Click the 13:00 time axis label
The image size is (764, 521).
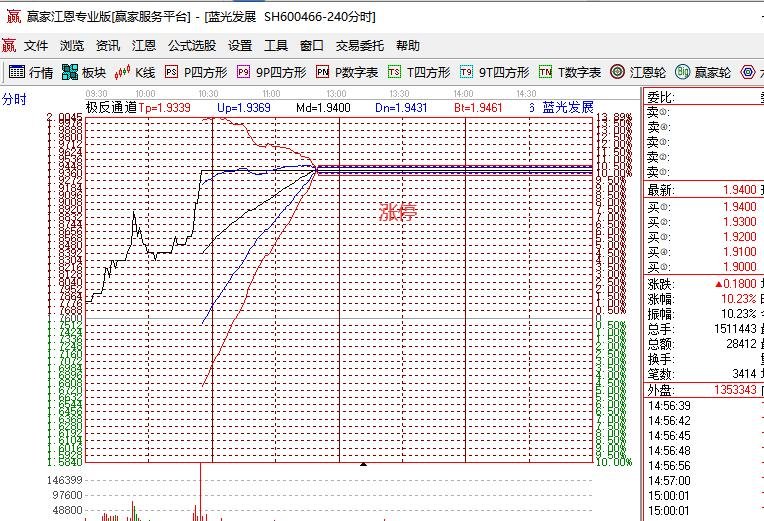click(x=336, y=94)
